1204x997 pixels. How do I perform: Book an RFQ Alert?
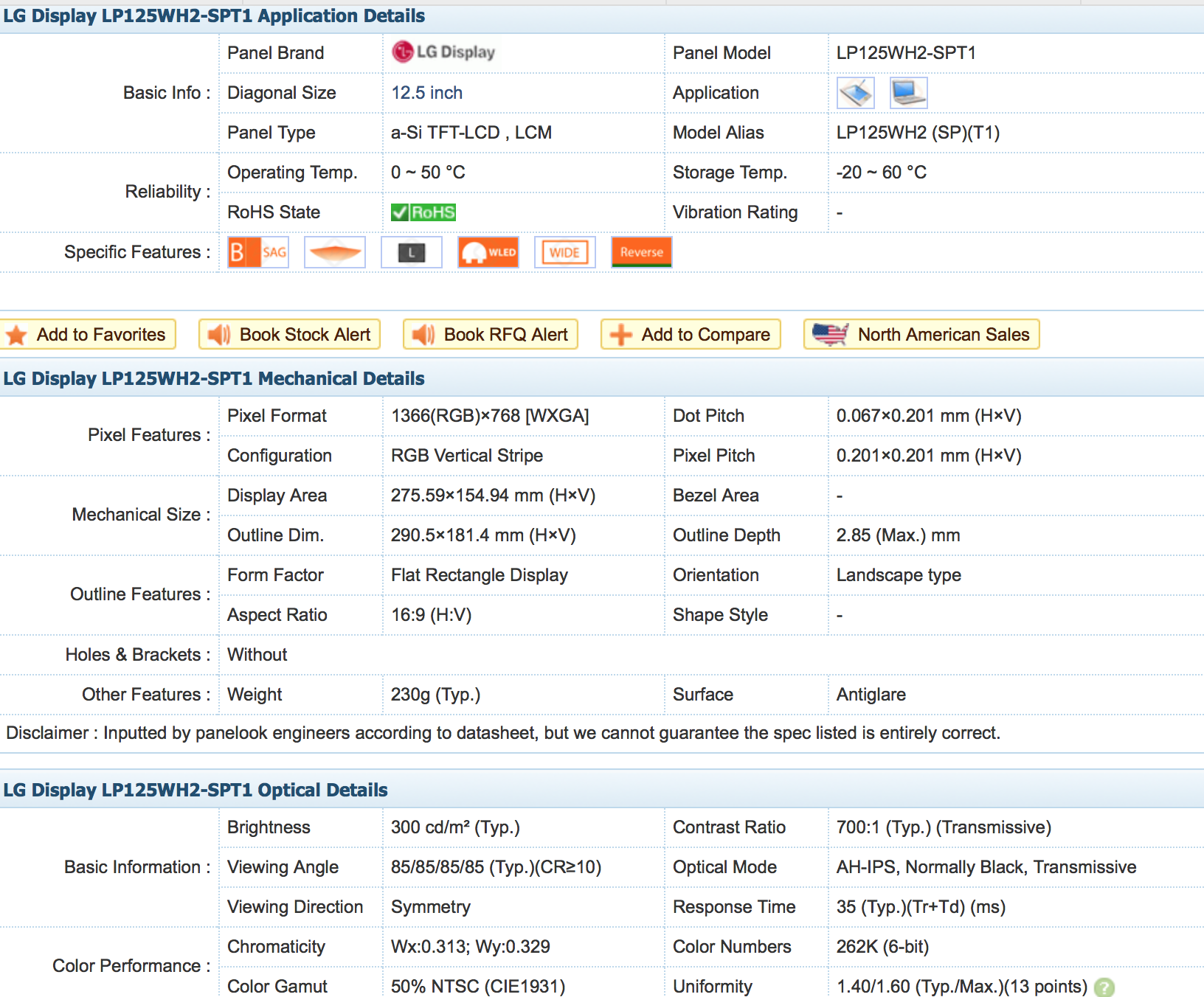491,334
